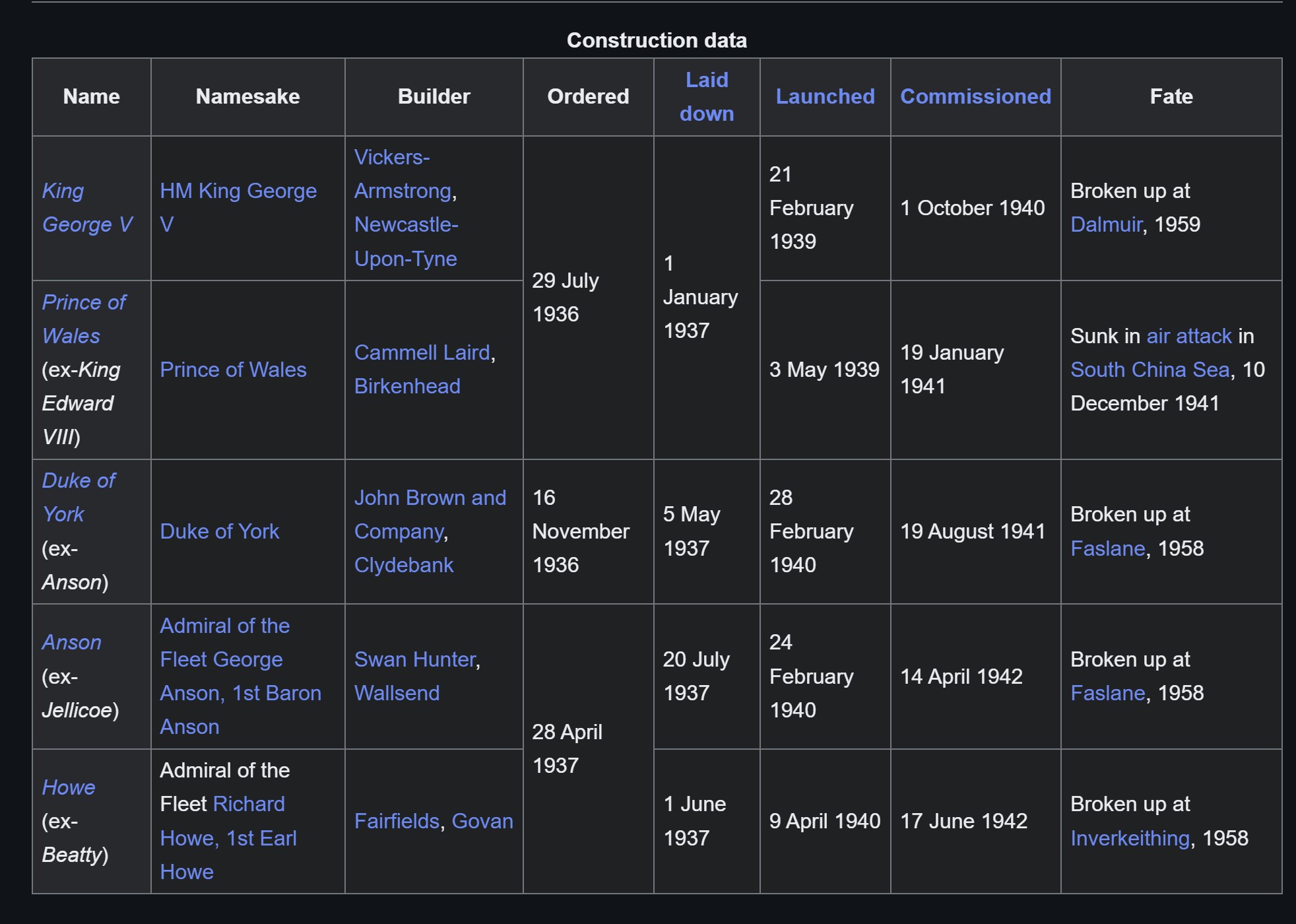Click the 5 May 1937 laid down date

click(x=692, y=532)
